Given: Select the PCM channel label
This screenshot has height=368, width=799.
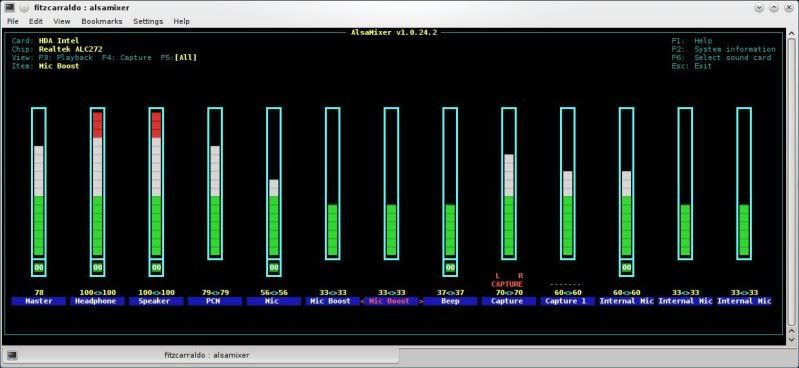Looking at the screenshot, I should coord(215,301).
